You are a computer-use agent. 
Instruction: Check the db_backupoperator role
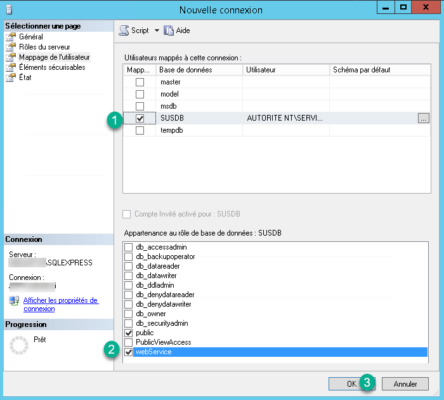coord(128,257)
